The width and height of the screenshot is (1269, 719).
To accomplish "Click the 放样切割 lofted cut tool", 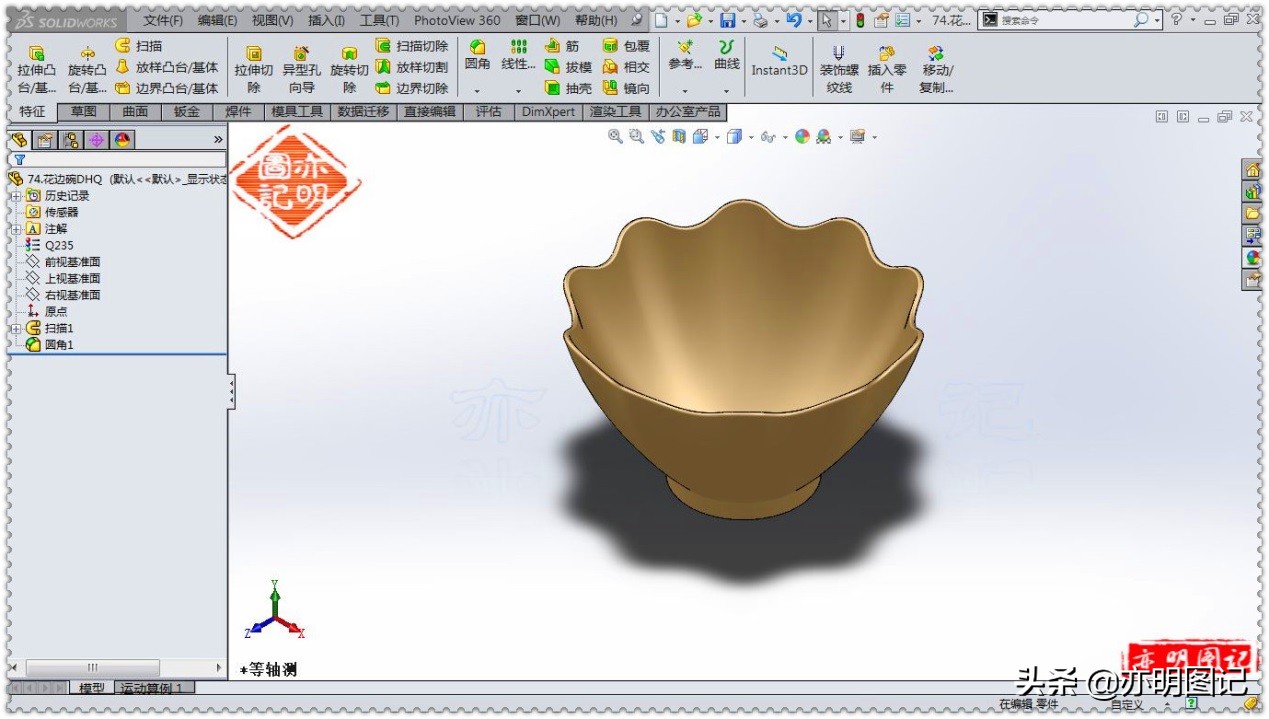I will click(411, 67).
